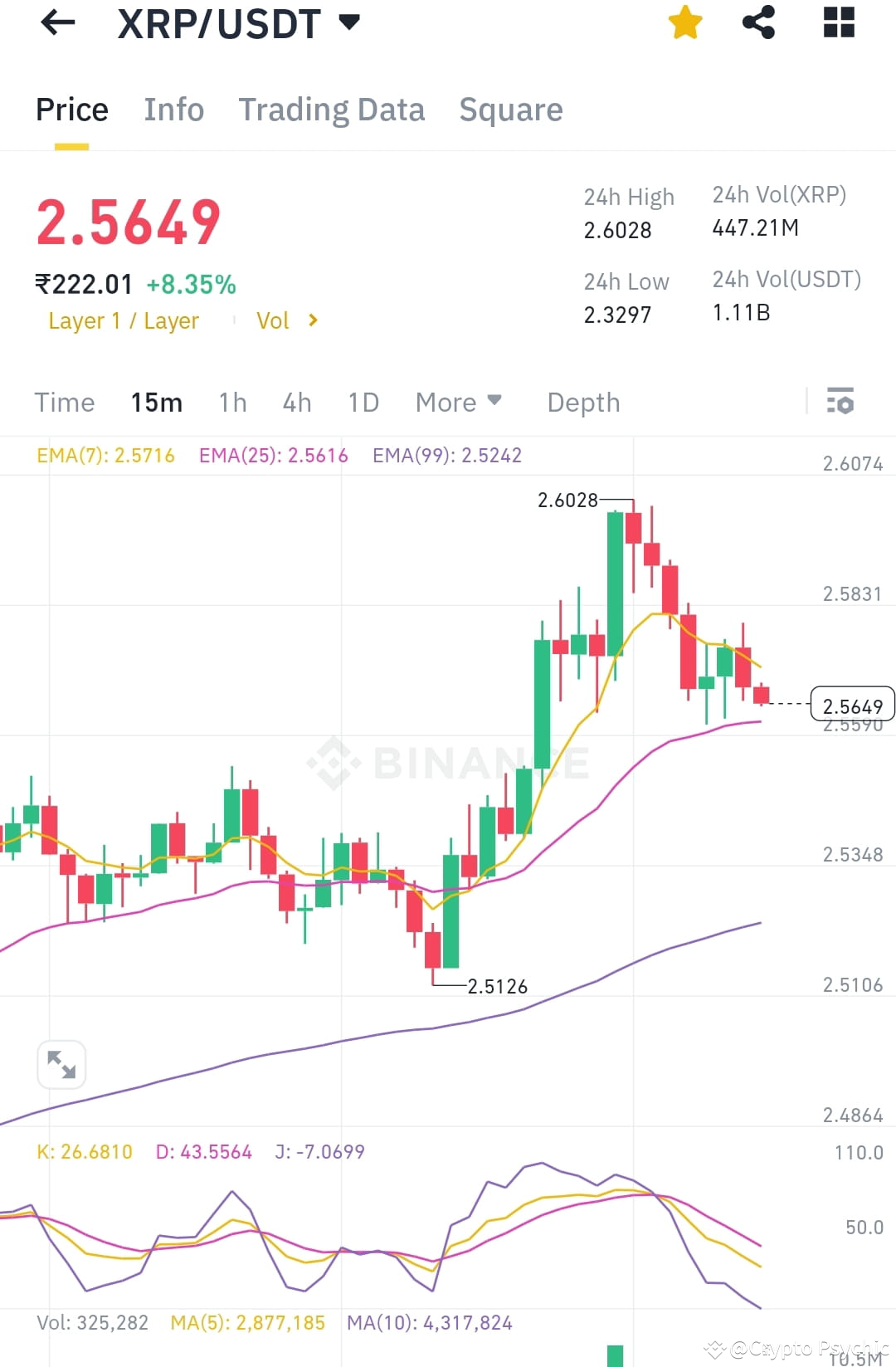The height and width of the screenshot is (1367, 896).
Task: Add XRP/USDT to favorites via star icon
Action: point(685,22)
